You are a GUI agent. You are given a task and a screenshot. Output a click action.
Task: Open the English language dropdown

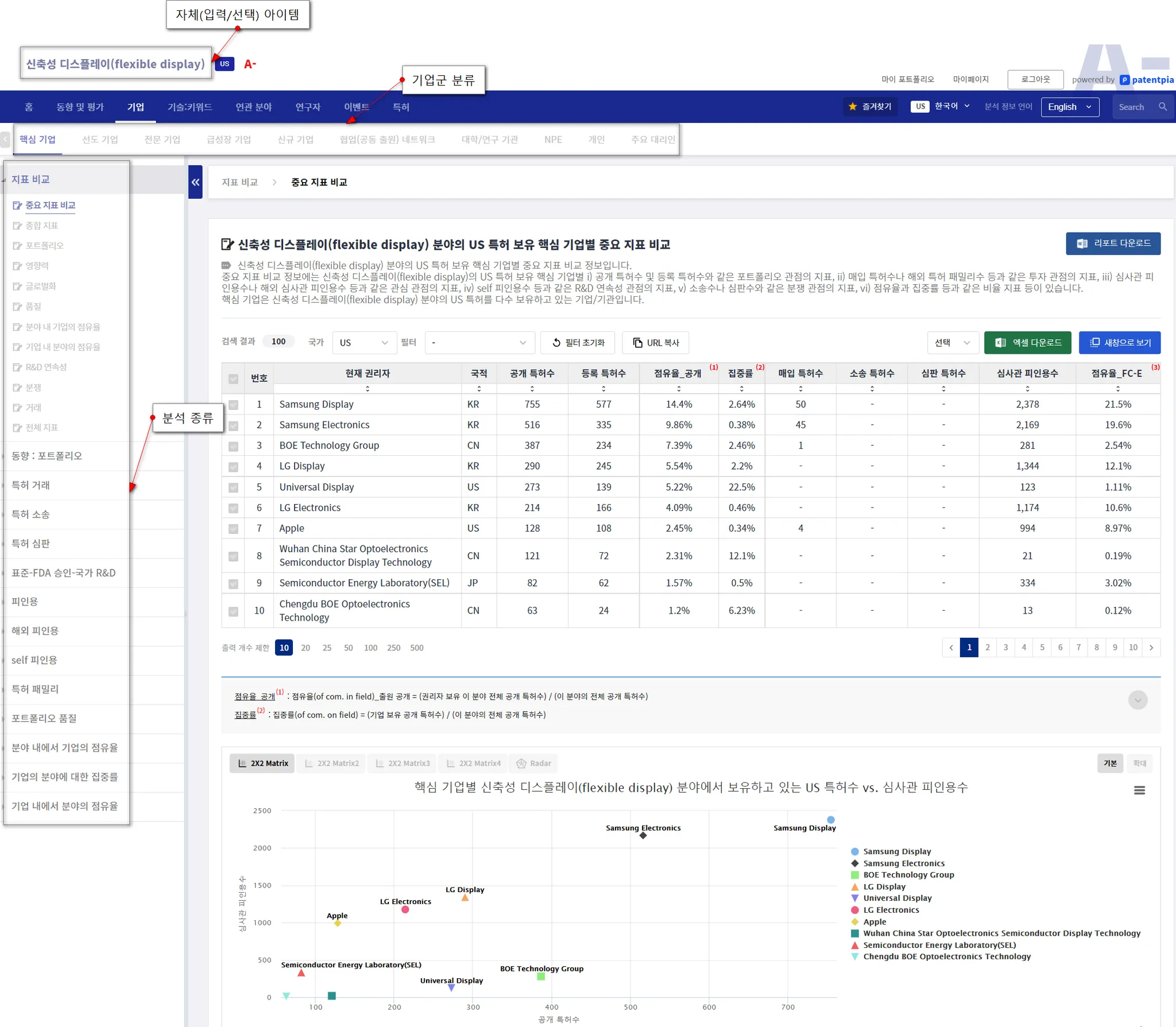1070,107
